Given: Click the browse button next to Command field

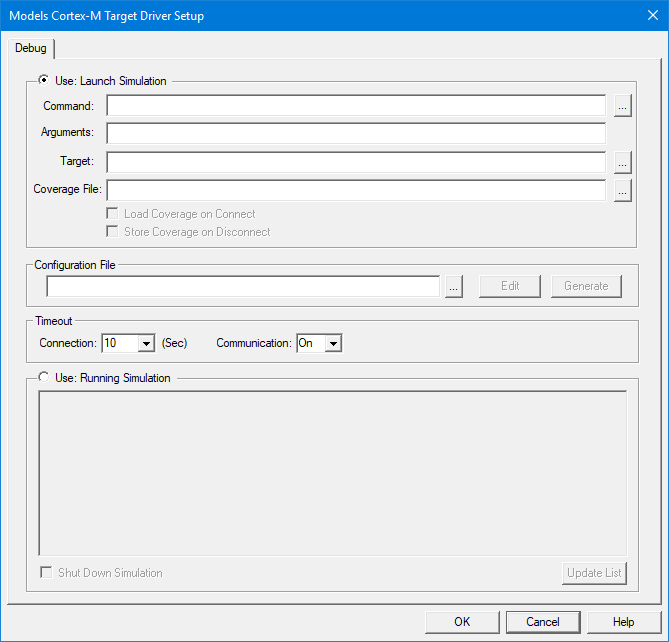Looking at the screenshot, I should coord(622,106).
